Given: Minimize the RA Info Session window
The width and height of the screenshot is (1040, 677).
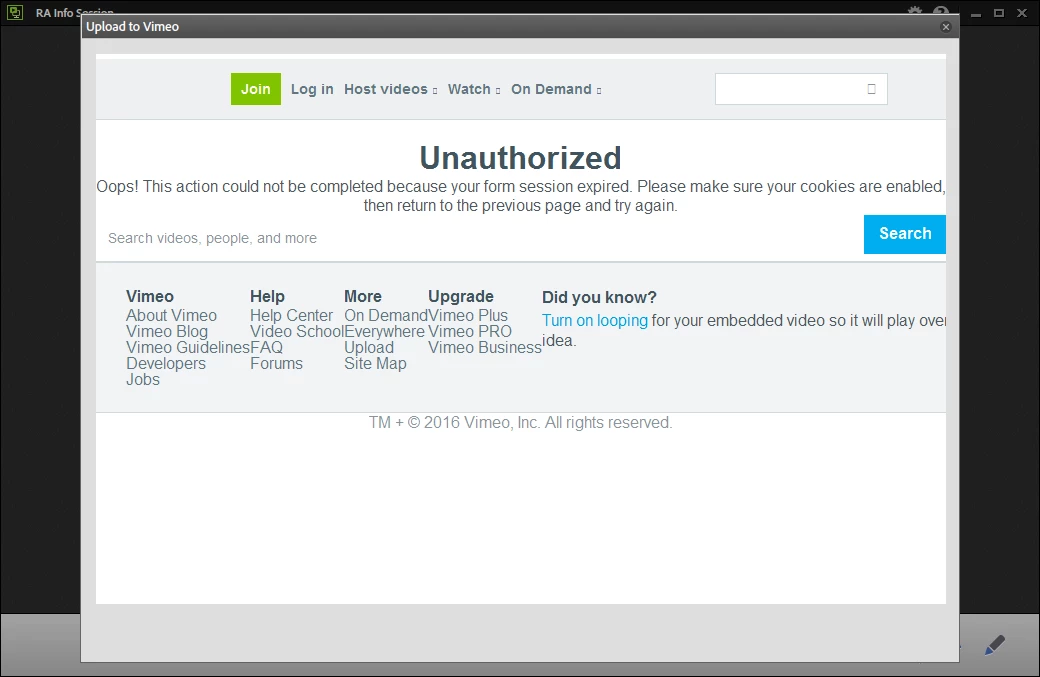Looking at the screenshot, I should point(976,13).
